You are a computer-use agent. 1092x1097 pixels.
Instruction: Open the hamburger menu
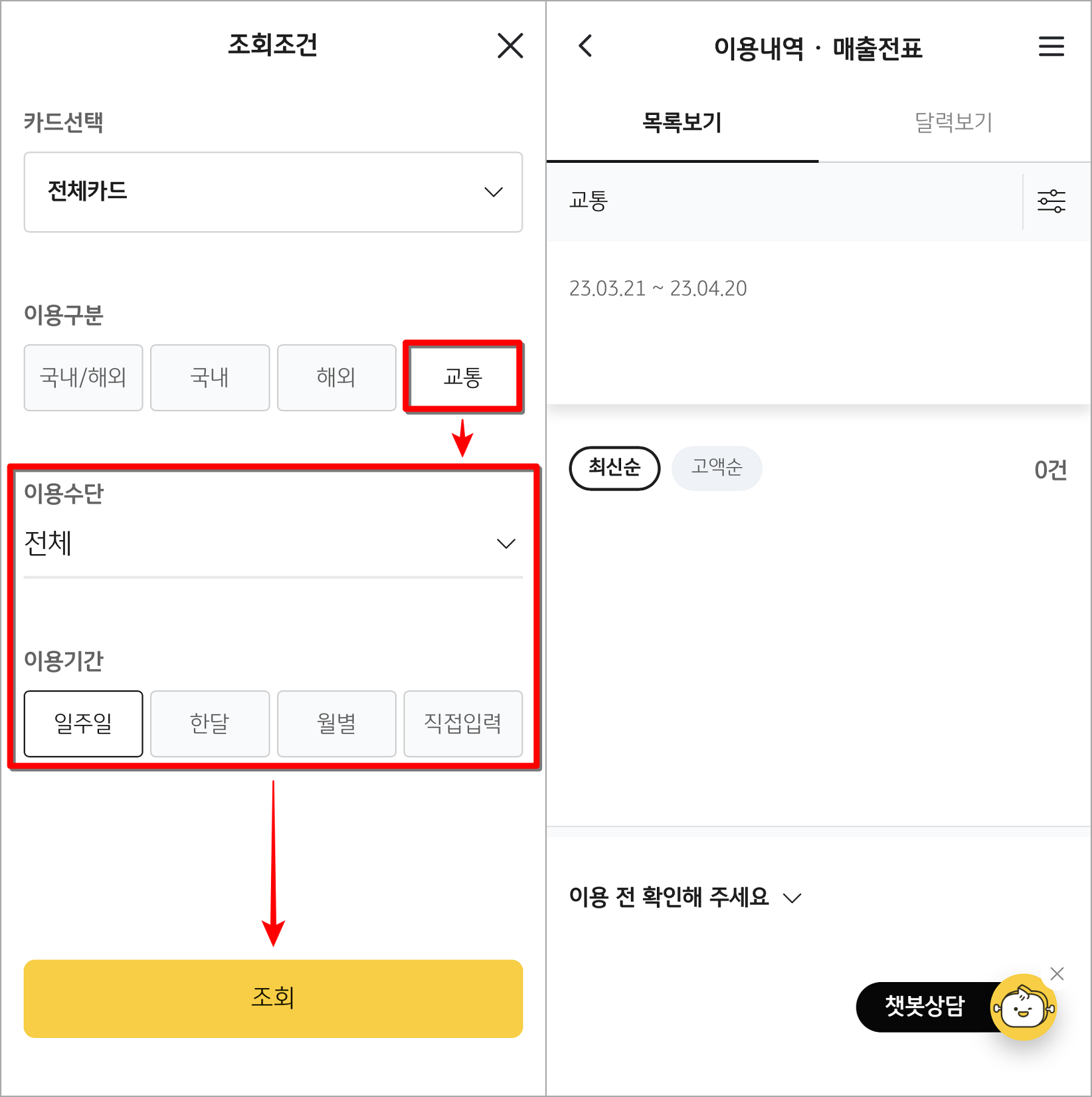[1051, 47]
